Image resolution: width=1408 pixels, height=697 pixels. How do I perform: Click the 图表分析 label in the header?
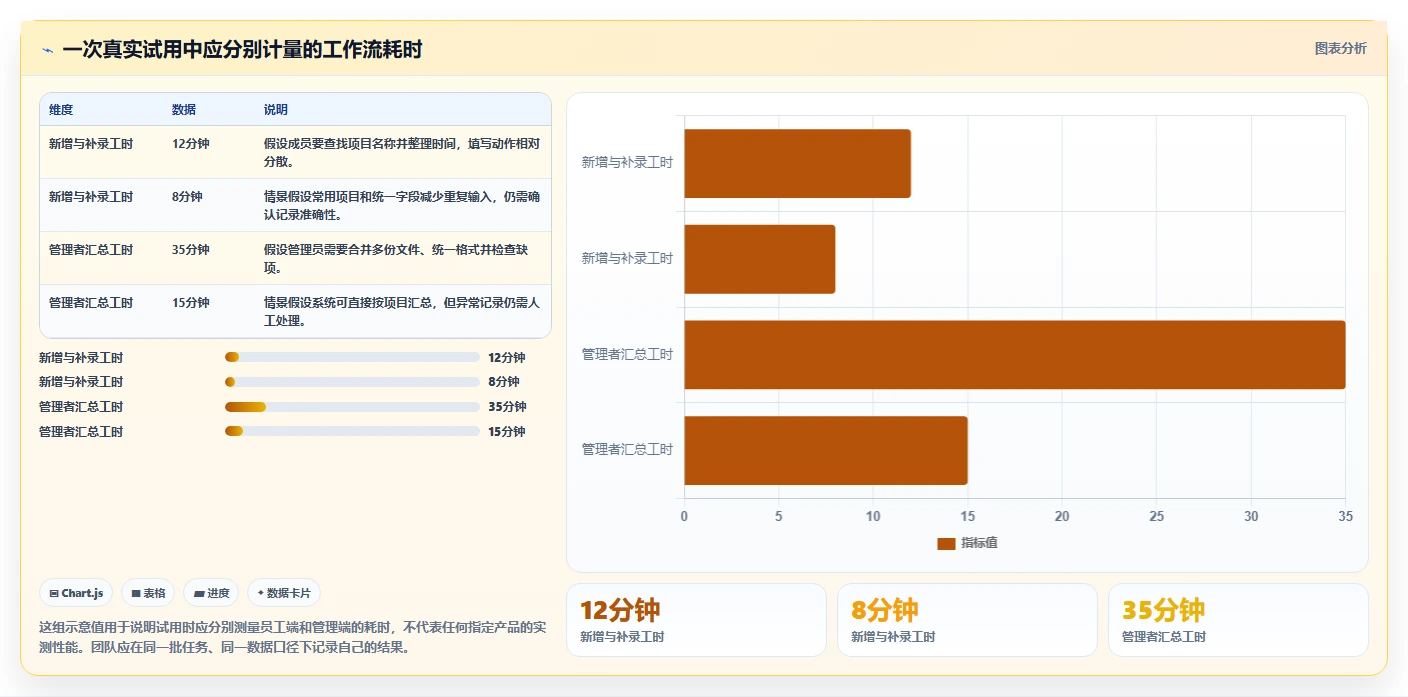click(x=1340, y=48)
